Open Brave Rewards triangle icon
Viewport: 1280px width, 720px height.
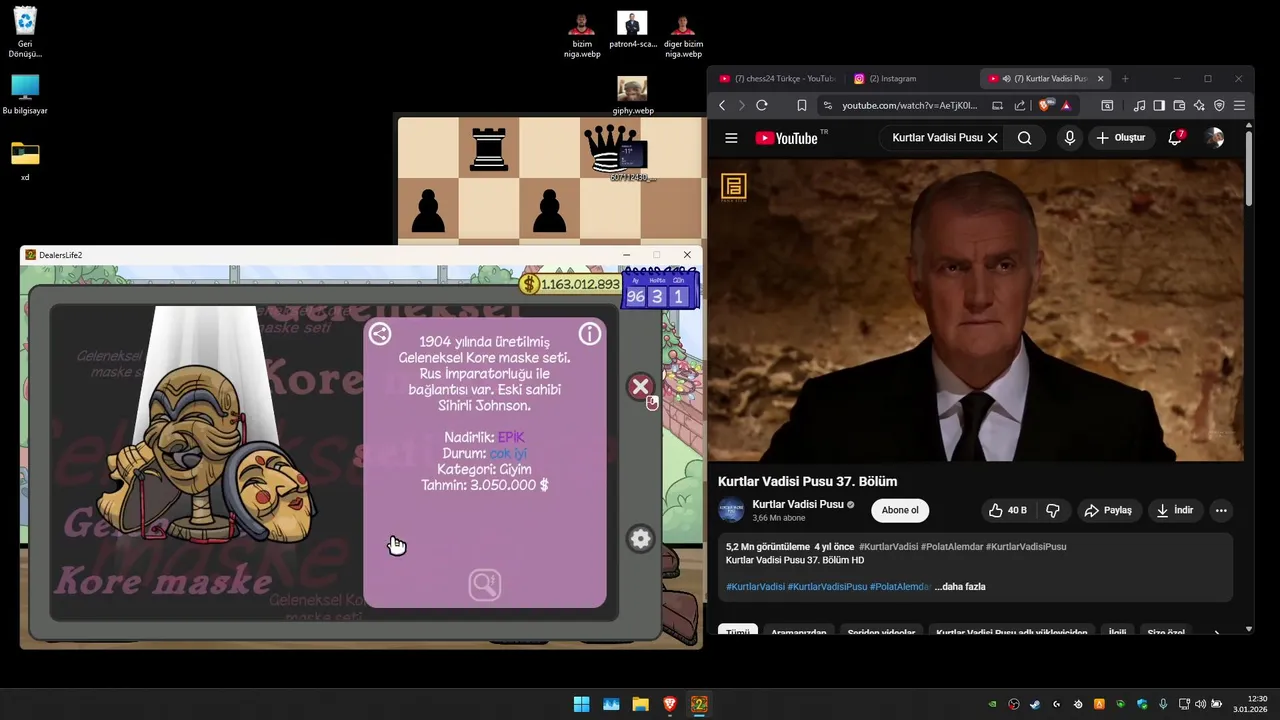click(x=1067, y=105)
